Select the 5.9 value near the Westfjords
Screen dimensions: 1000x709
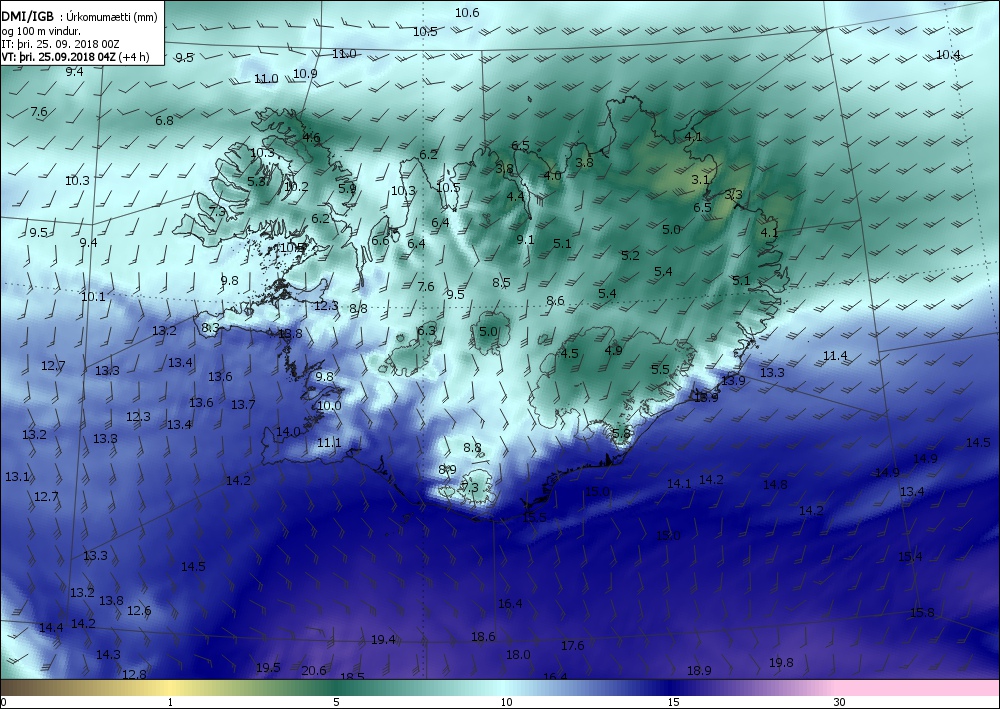coord(347,188)
